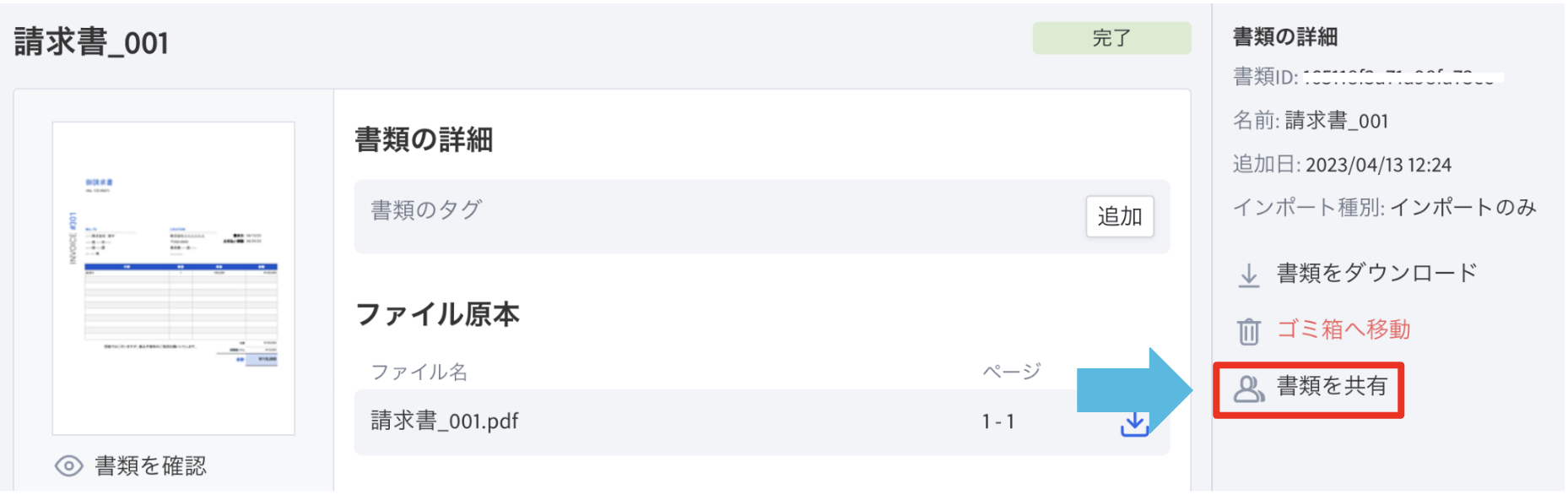Select the 請求書_001.pdf file name
This screenshot has width=1568, height=495.
pyautogui.click(x=445, y=421)
